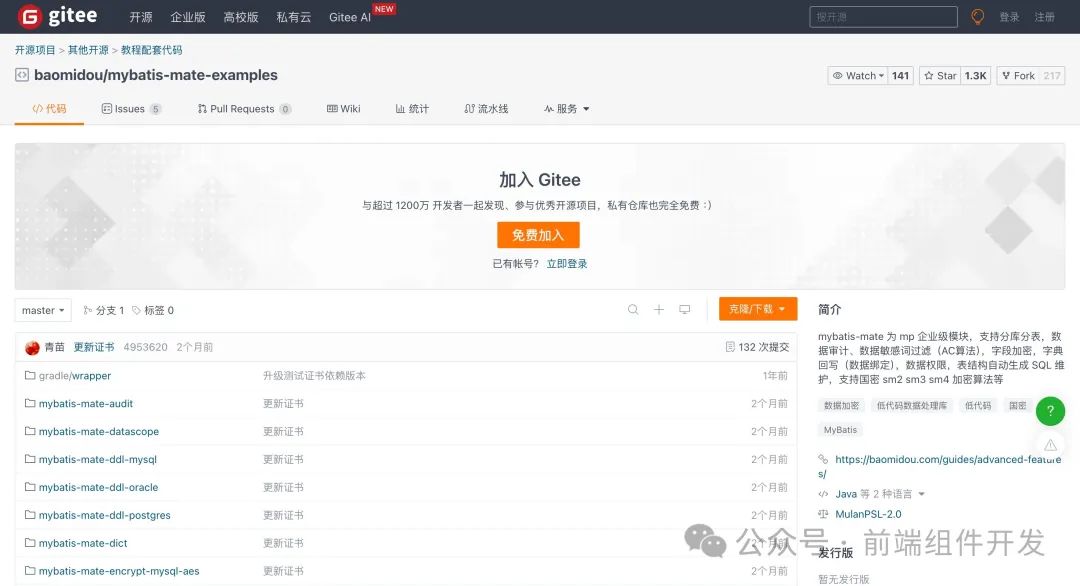Click the folder icon for mybatis-mate-ddl-oracle
This screenshot has width=1080, height=586.
[x=30, y=487]
